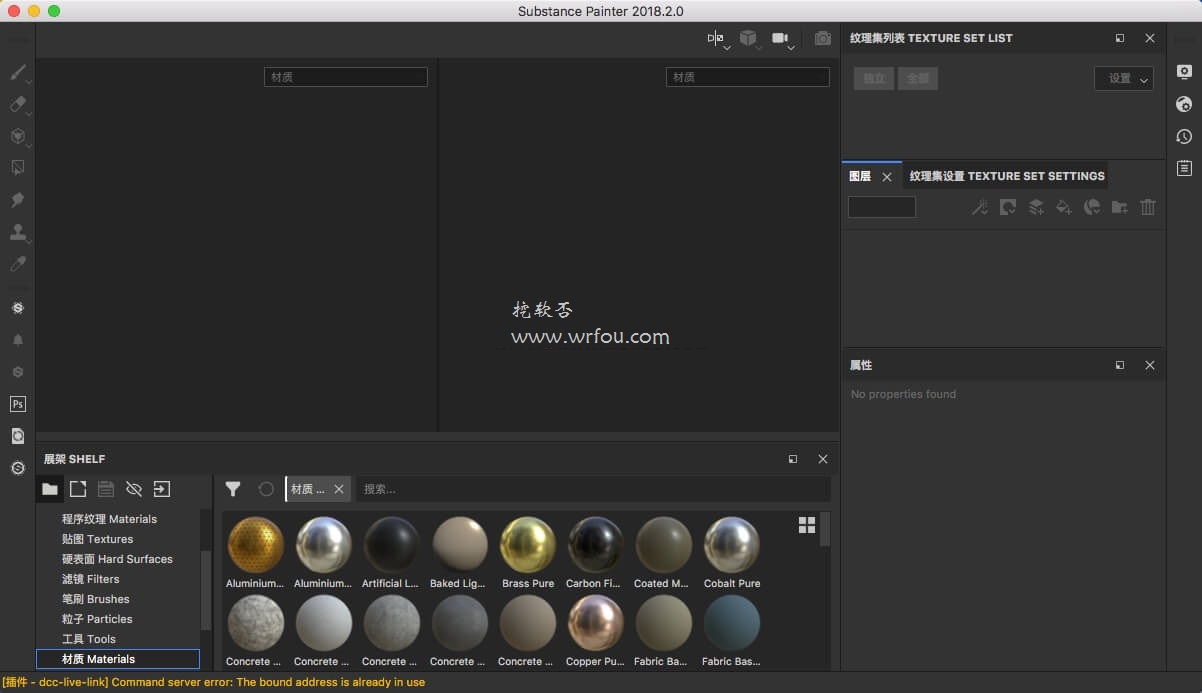Image resolution: width=1202 pixels, height=693 pixels.
Task: Click the shelf save icon
Action: (x=106, y=489)
